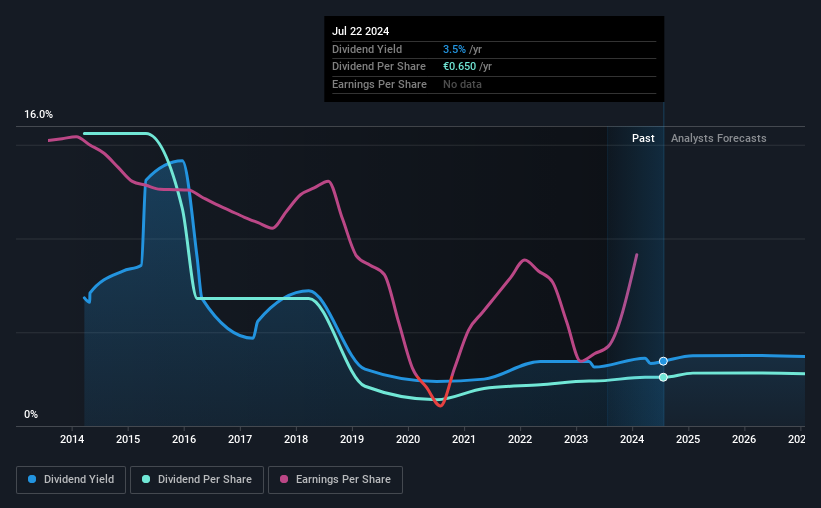Click the 2022 x-axis label
This screenshot has width=821, height=508.
pyautogui.click(x=520, y=439)
